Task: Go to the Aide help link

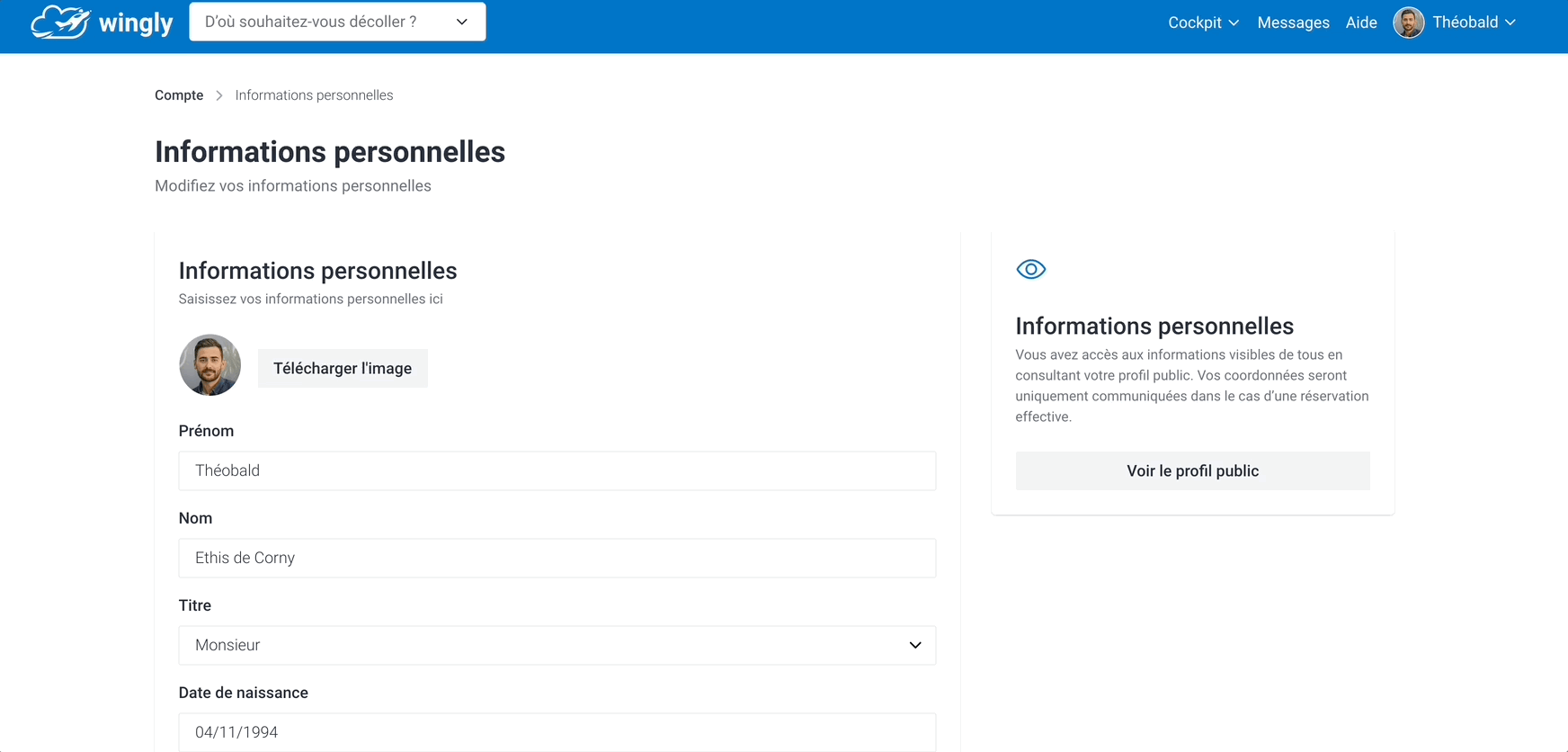Action: click(x=1361, y=22)
